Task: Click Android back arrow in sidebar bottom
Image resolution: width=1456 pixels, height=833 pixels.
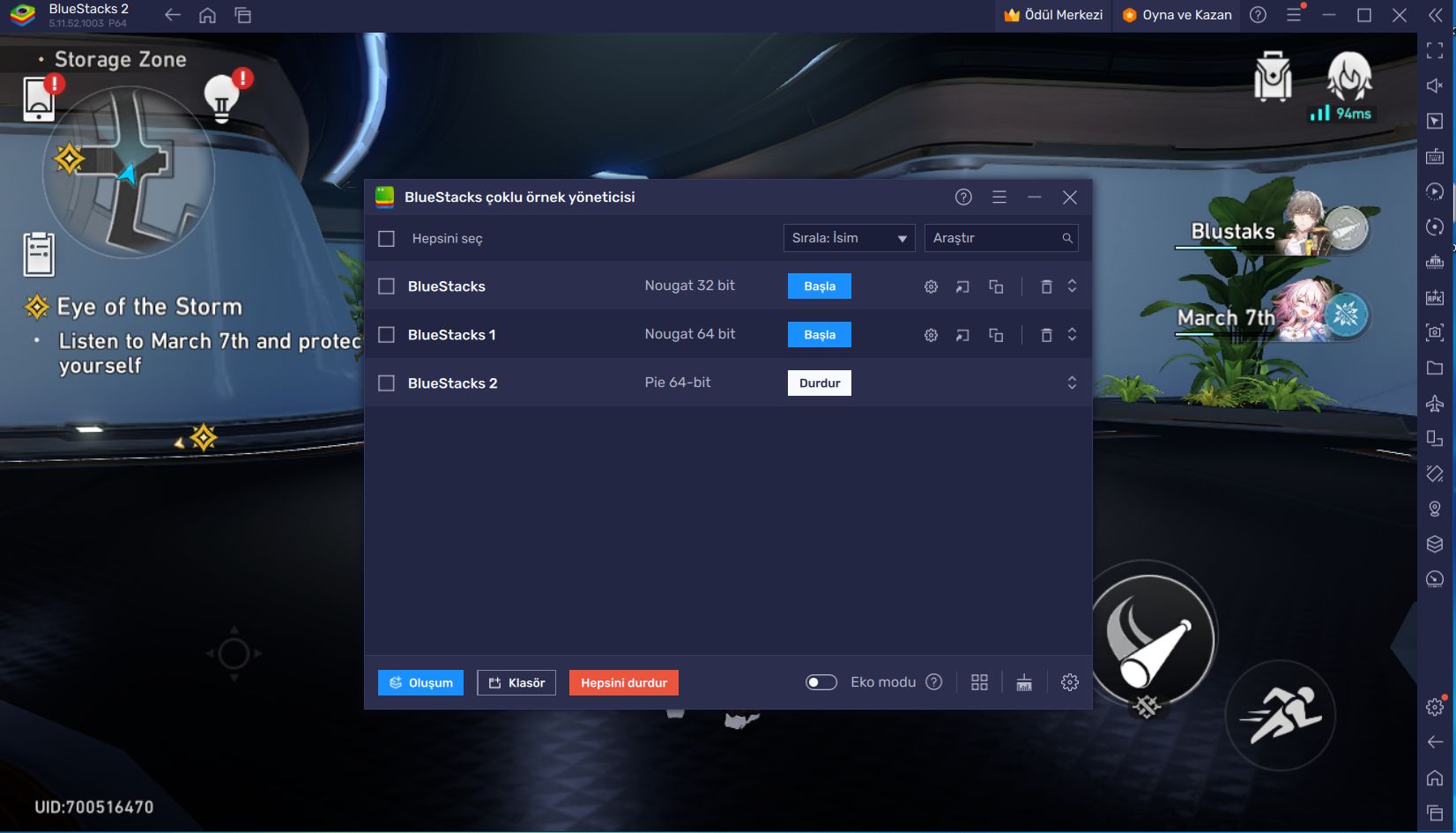Action: [1435, 742]
